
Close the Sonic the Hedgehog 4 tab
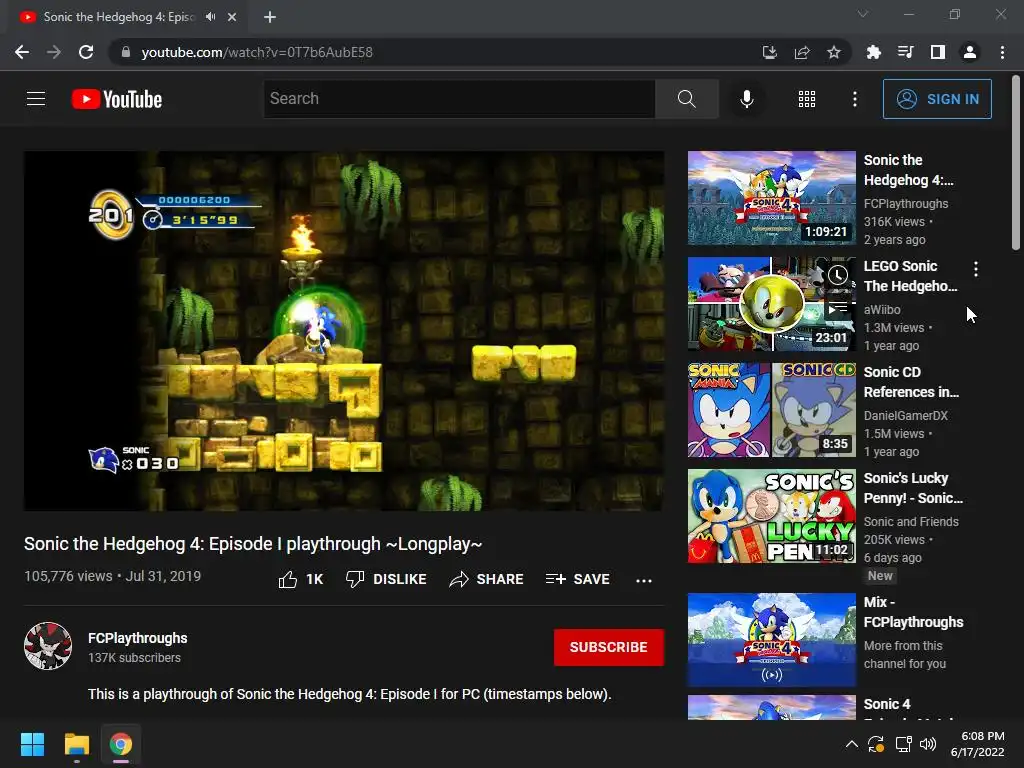tap(232, 17)
